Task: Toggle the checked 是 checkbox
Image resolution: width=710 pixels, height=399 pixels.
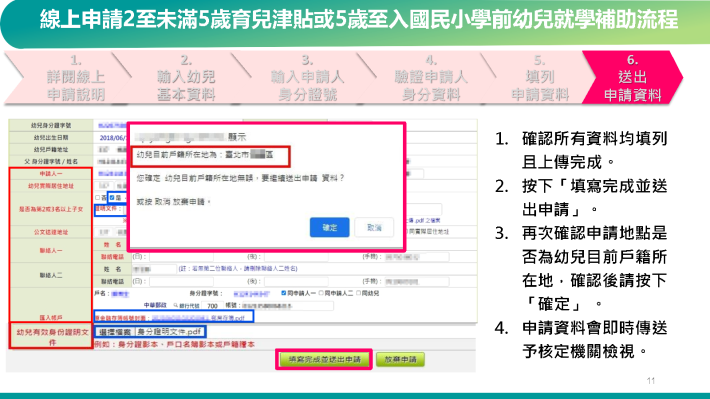Action: pos(112,198)
